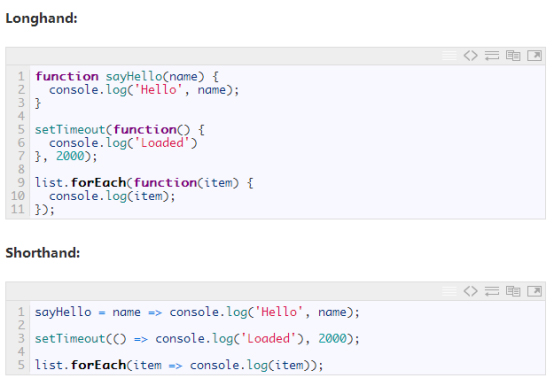554x379 pixels.
Task: Toggle plain code view in Shorthand block
Action: [x=470, y=291]
